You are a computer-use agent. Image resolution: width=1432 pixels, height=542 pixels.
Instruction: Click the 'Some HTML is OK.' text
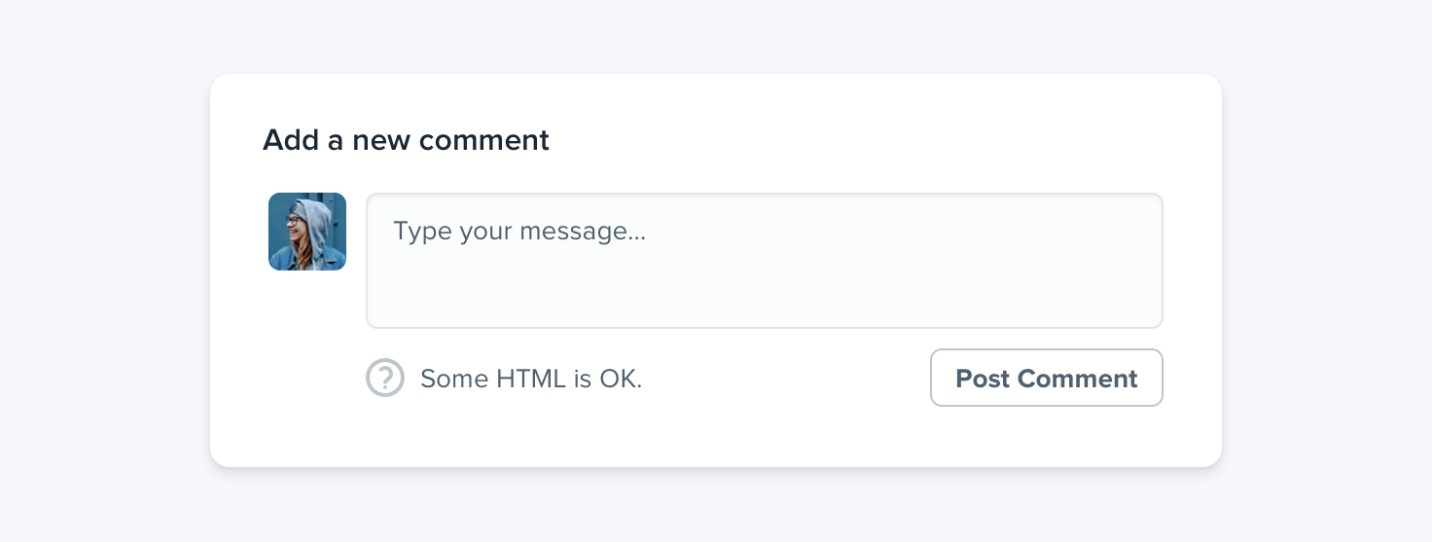[531, 379]
